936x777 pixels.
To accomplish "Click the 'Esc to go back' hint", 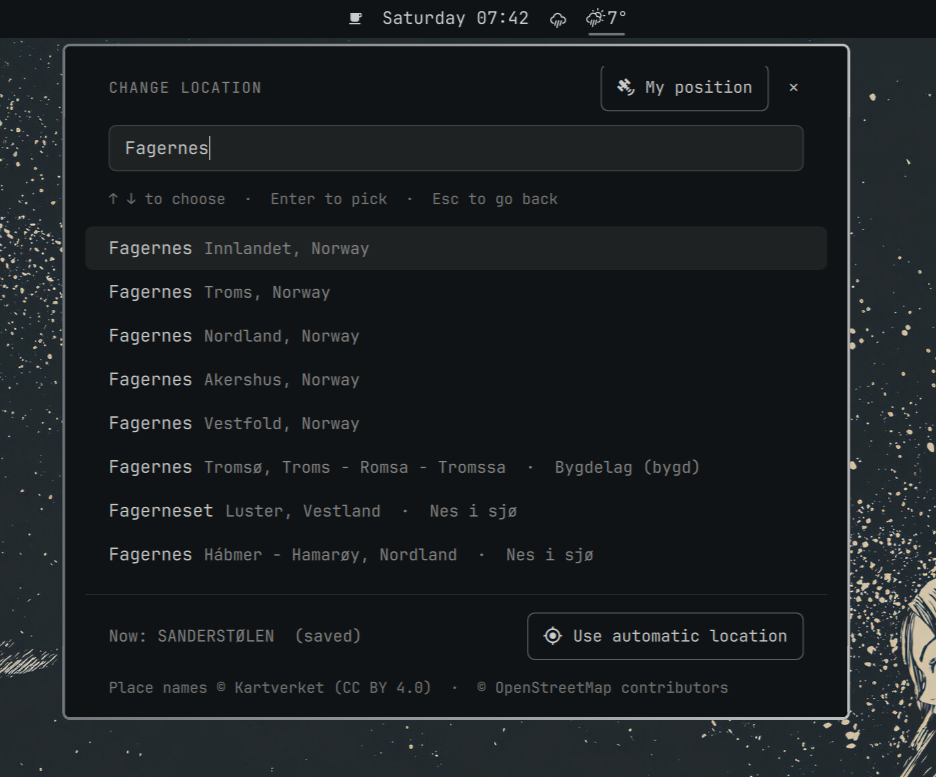I will 495,199.
